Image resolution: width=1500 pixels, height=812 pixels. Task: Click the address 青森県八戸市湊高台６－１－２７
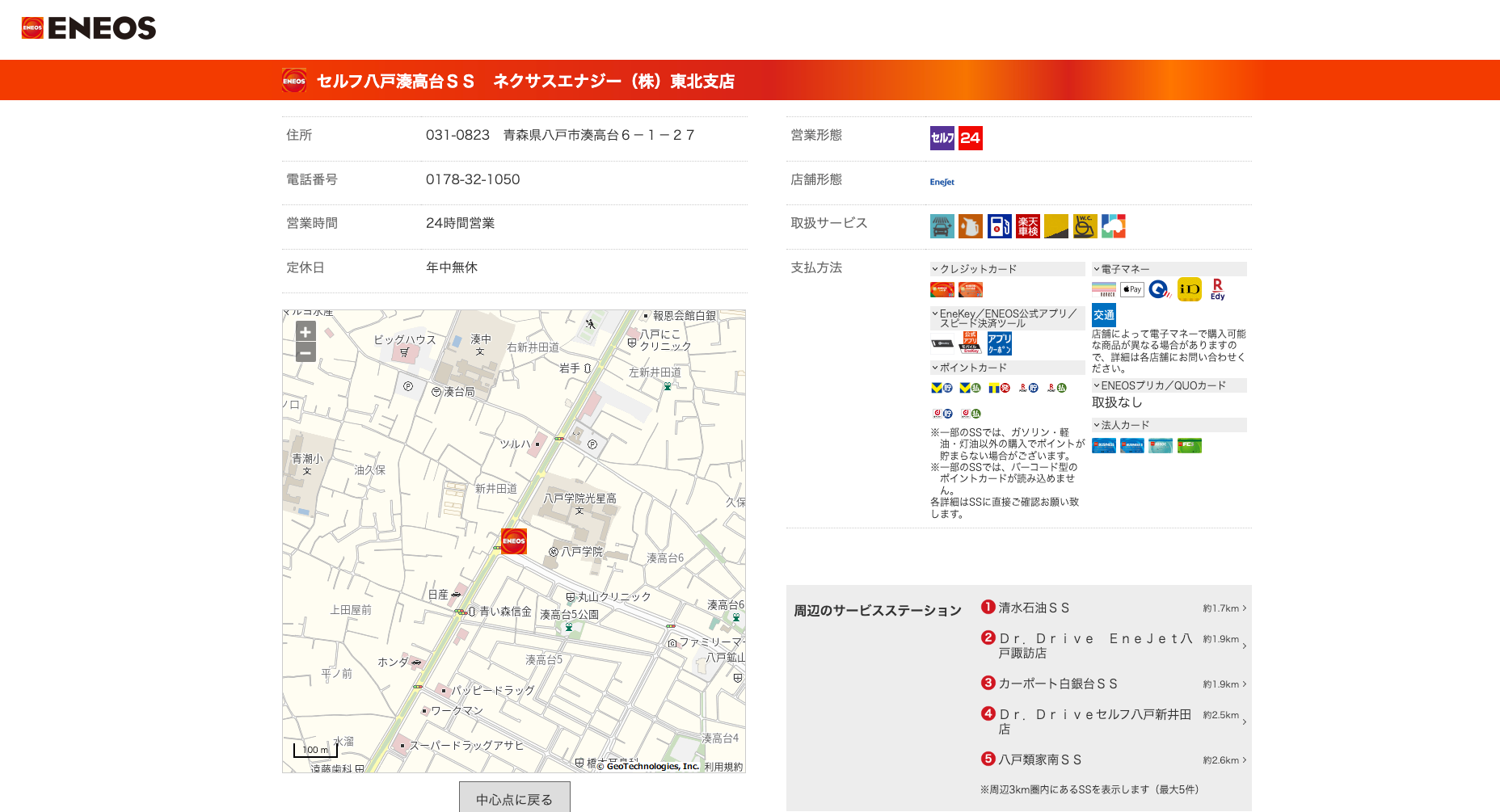click(599, 135)
